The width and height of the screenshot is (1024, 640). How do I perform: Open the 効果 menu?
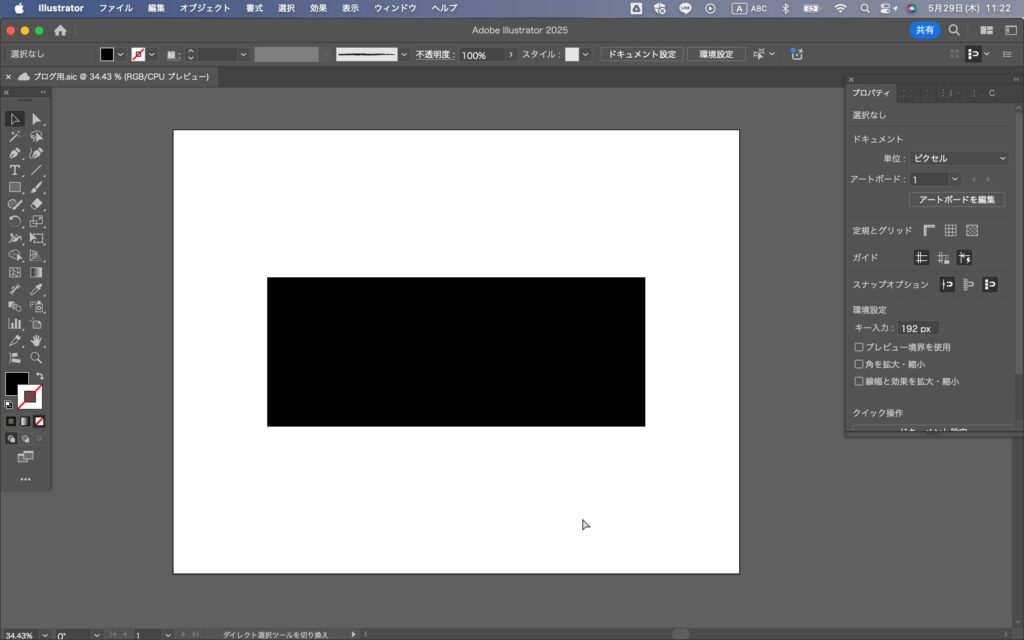319,8
